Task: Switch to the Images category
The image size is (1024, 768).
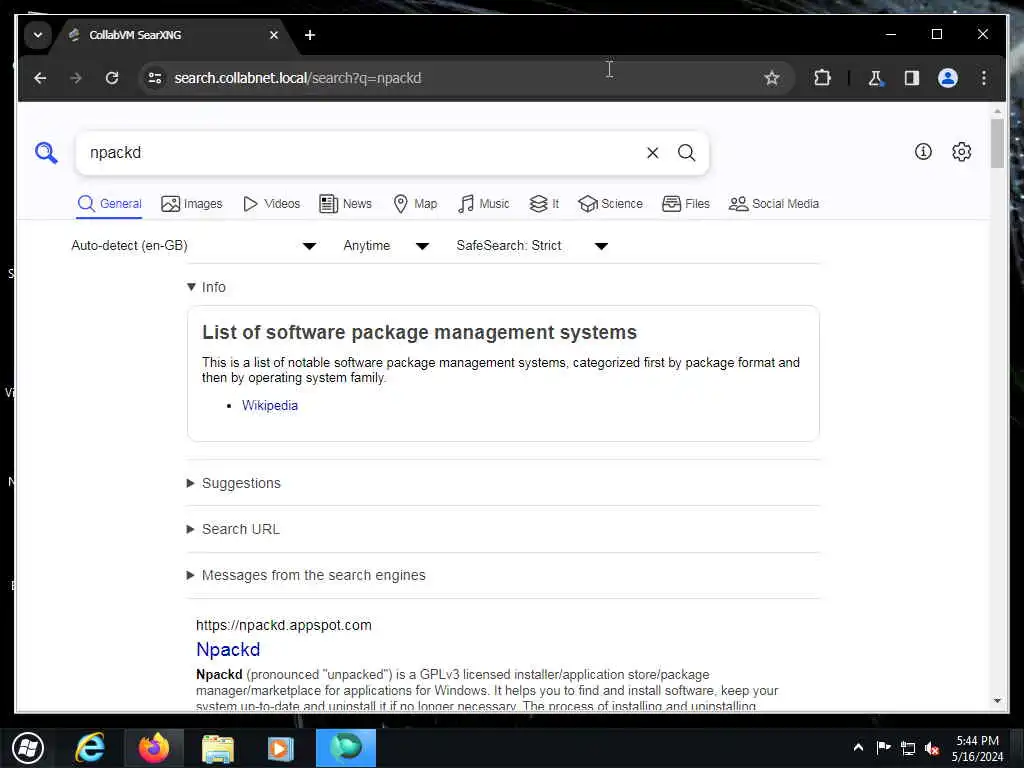Action: pyautogui.click(x=192, y=204)
